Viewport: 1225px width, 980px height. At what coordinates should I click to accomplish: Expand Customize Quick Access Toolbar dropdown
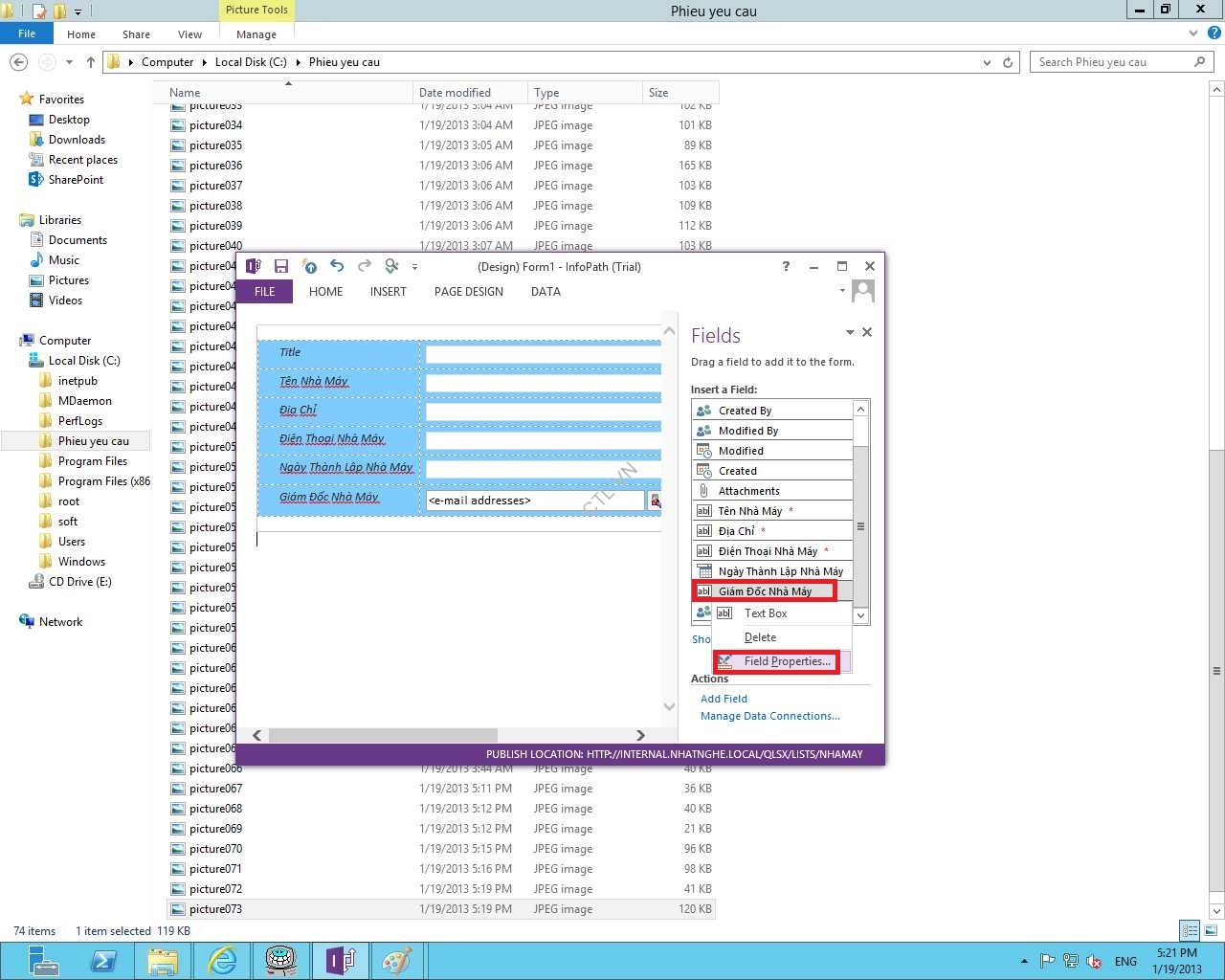click(414, 267)
